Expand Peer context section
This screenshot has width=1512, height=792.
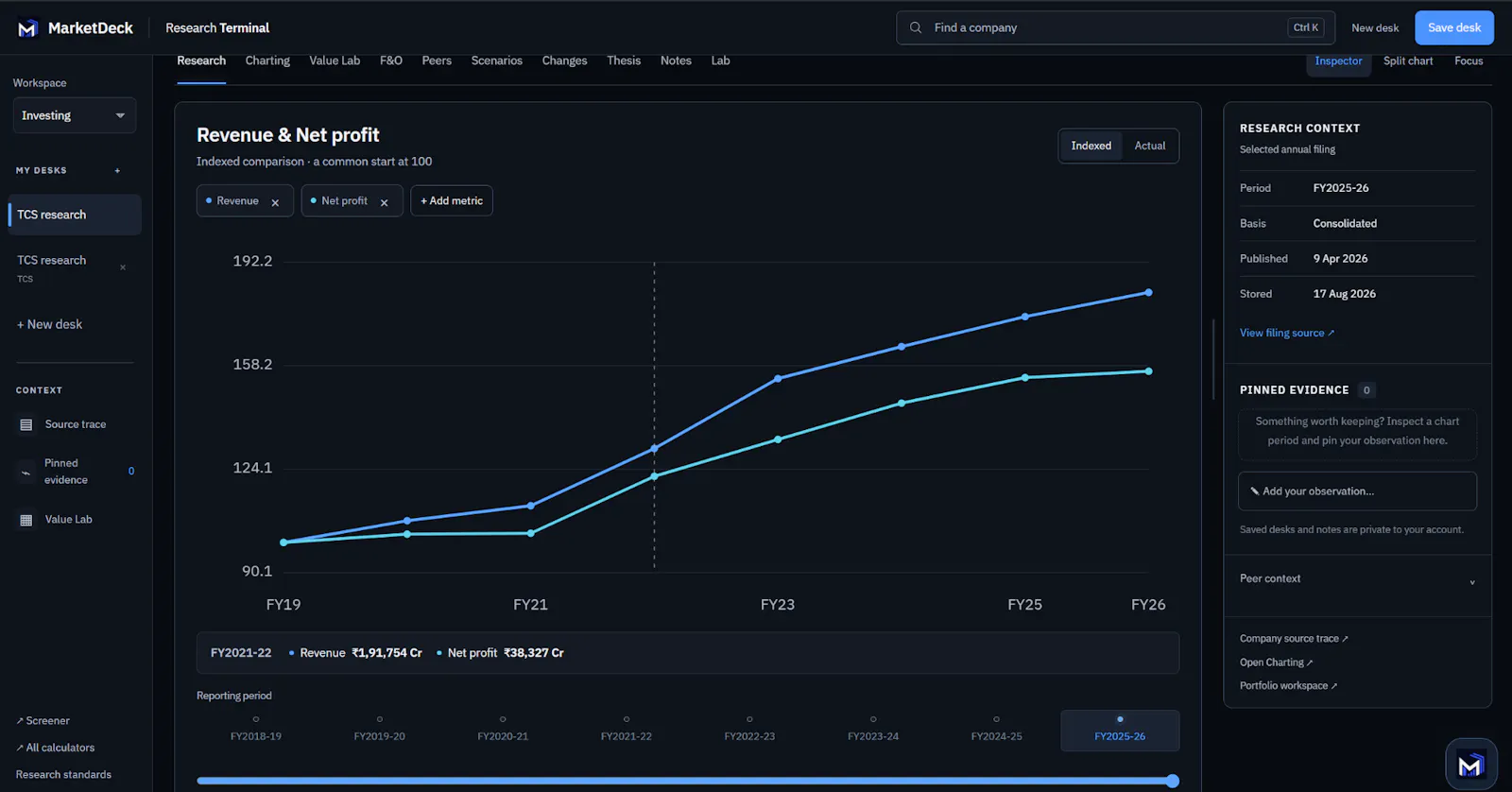click(x=1357, y=579)
